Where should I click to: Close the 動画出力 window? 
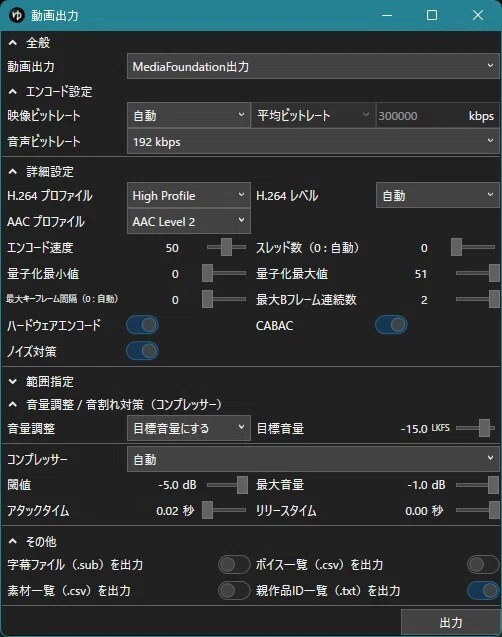click(478, 15)
